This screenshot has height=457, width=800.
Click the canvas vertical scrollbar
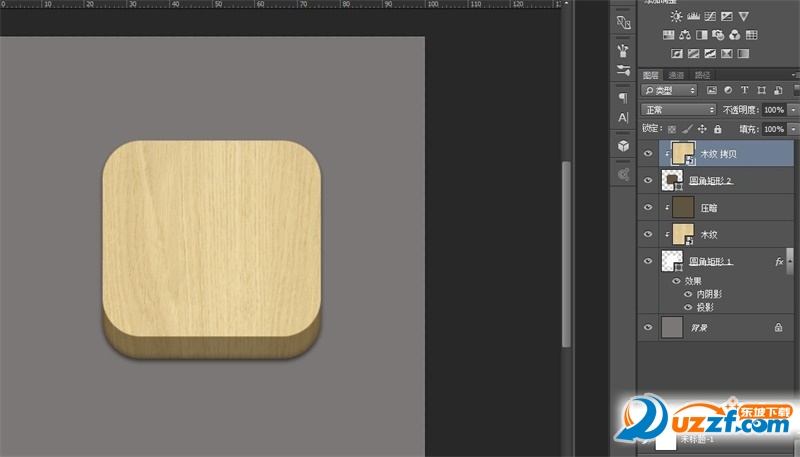tap(566, 250)
